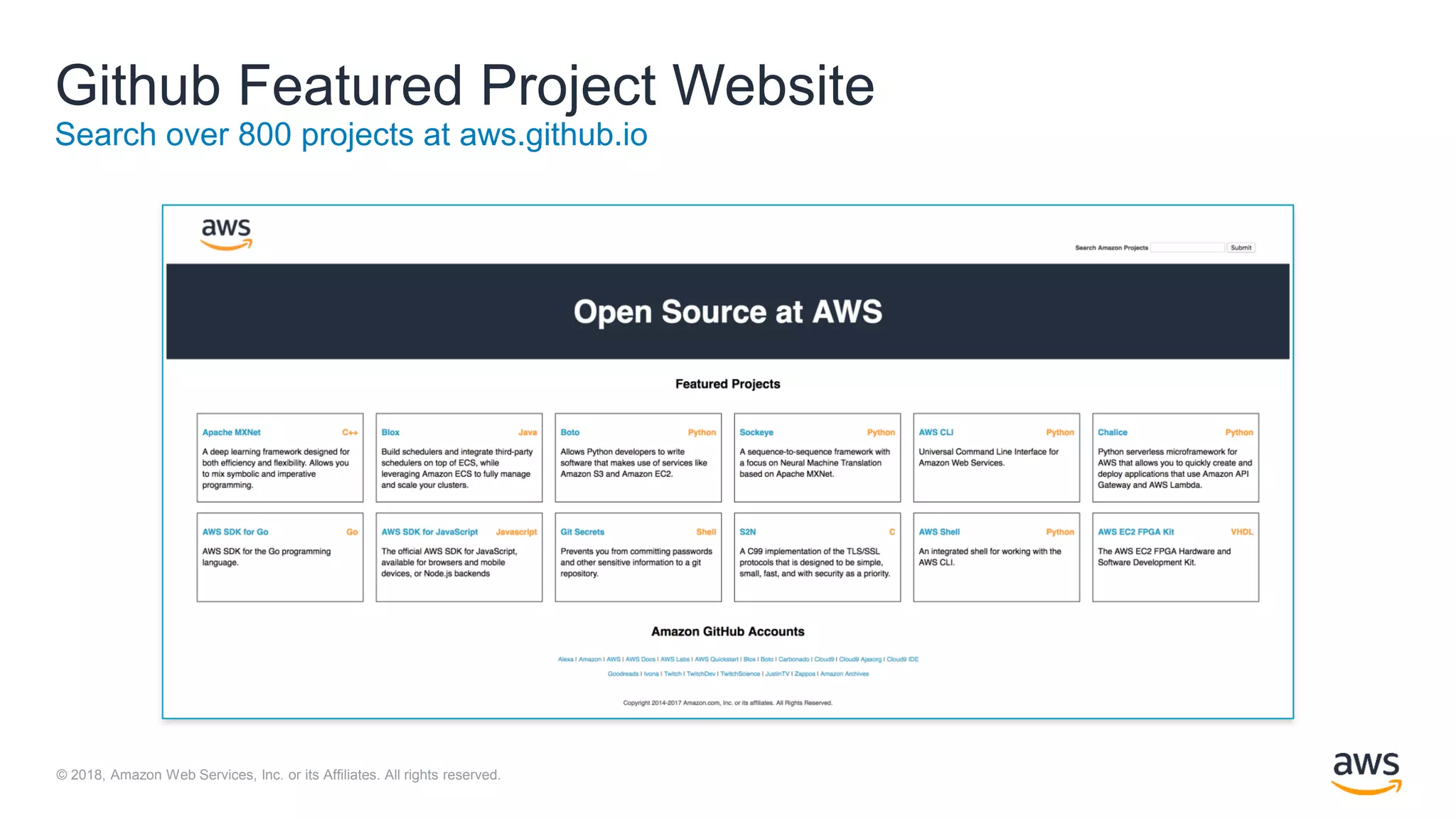
Task: Open the AWS Shell project link
Action: [939, 532]
